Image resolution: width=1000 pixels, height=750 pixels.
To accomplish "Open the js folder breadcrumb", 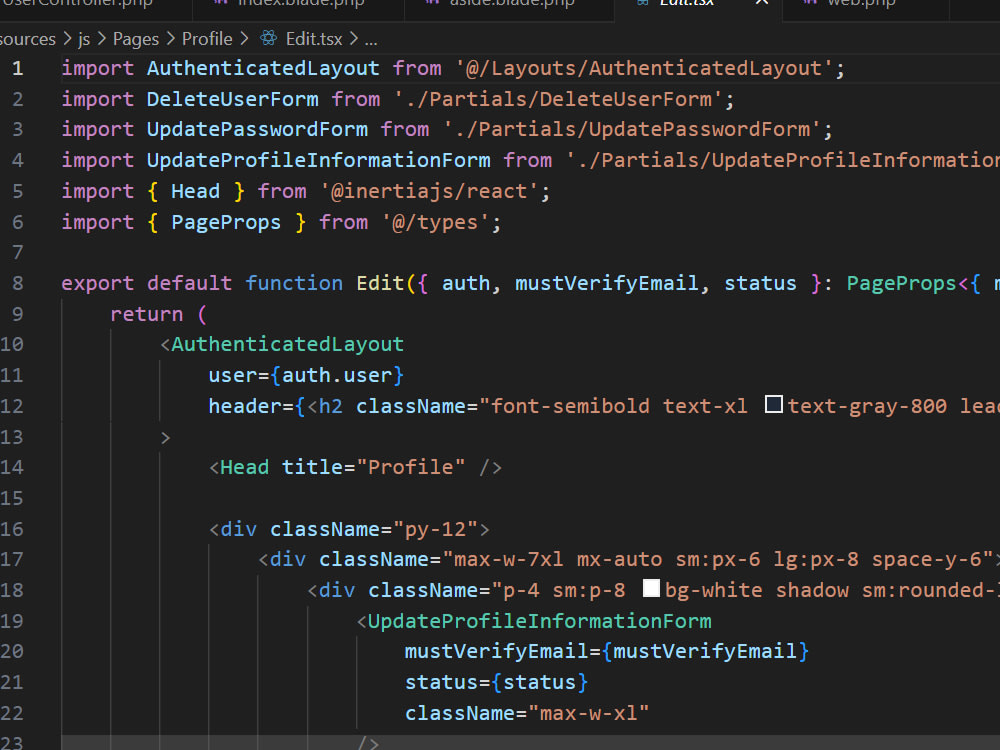I will [84, 40].
